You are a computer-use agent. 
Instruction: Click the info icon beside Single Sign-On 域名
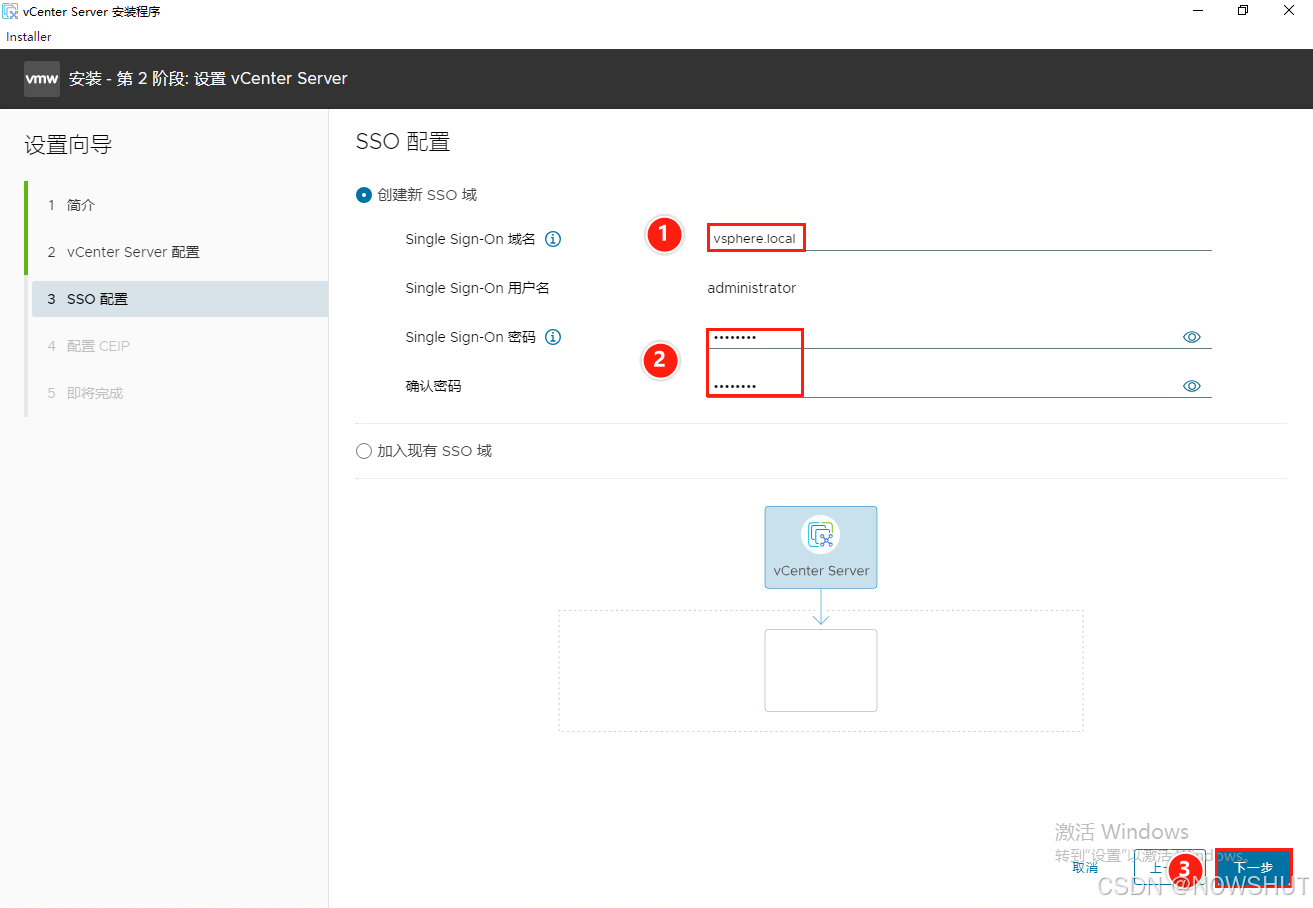(x=552, y=239)
